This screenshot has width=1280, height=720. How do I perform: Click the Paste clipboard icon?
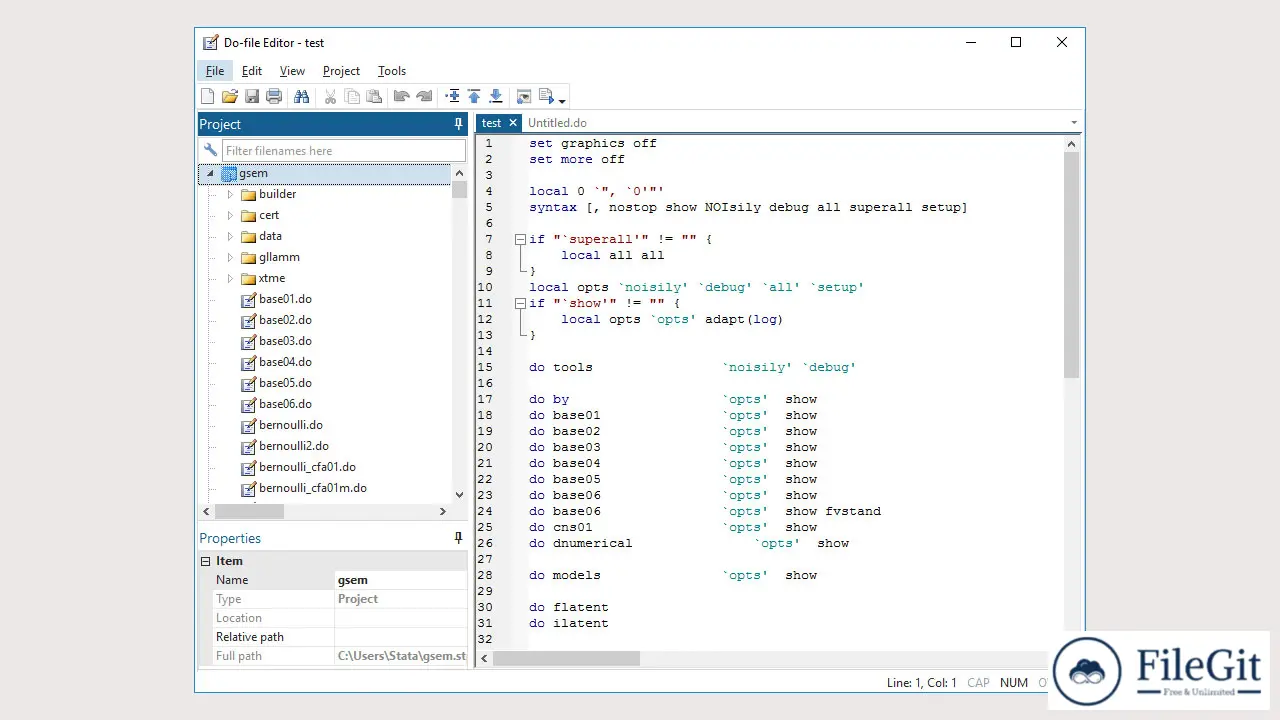(x=374, y=96)
